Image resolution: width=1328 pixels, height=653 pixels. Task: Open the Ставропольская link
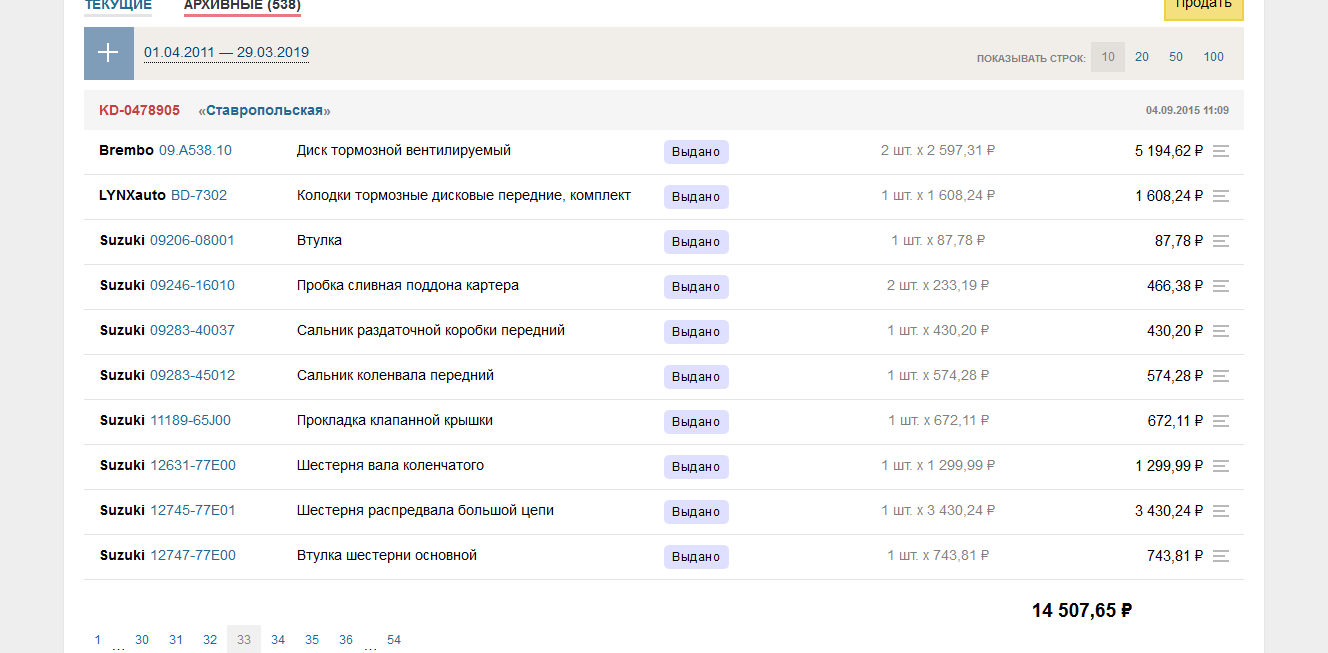coord(264,110)
